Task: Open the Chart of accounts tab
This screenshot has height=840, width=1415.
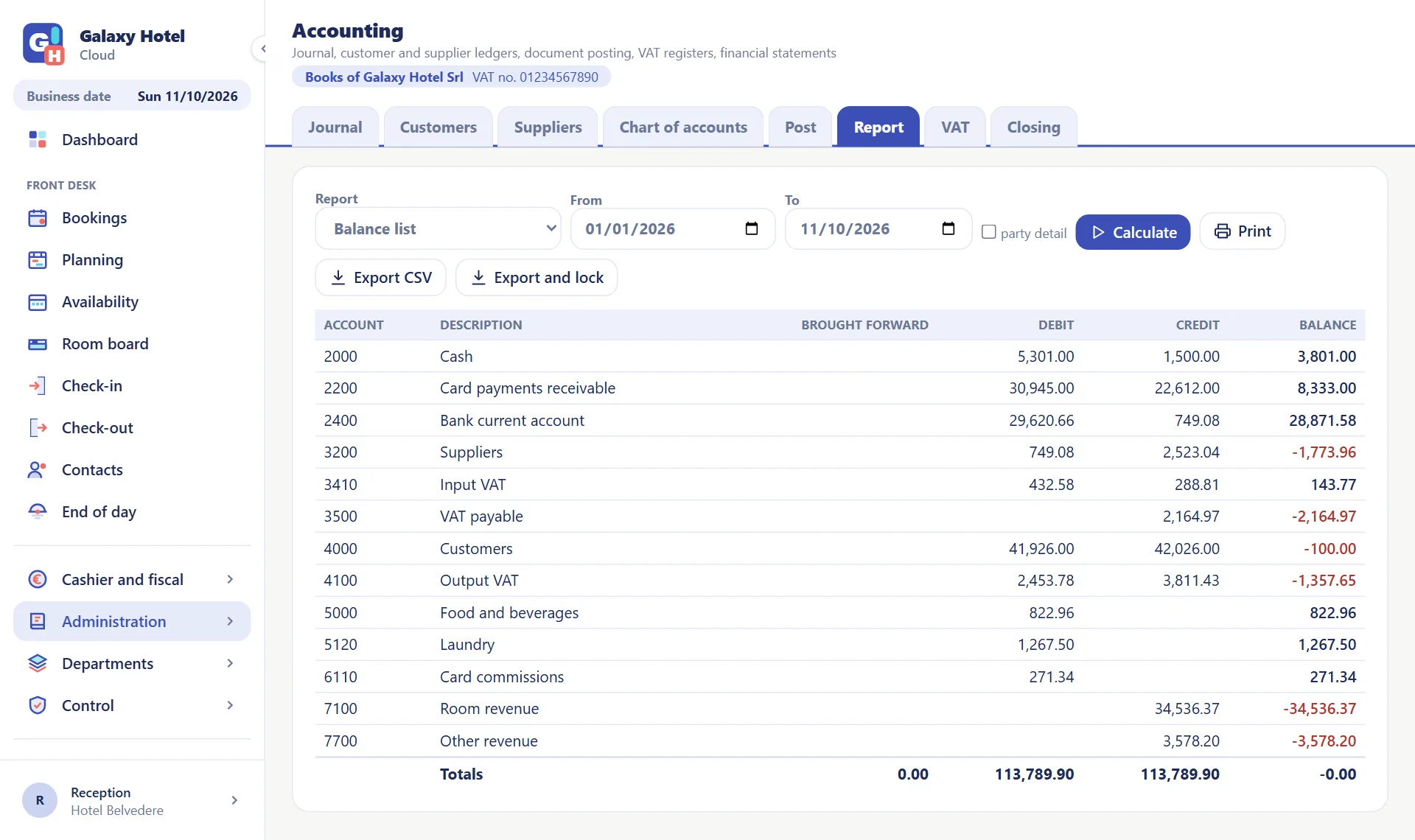Action: (683, 127)
